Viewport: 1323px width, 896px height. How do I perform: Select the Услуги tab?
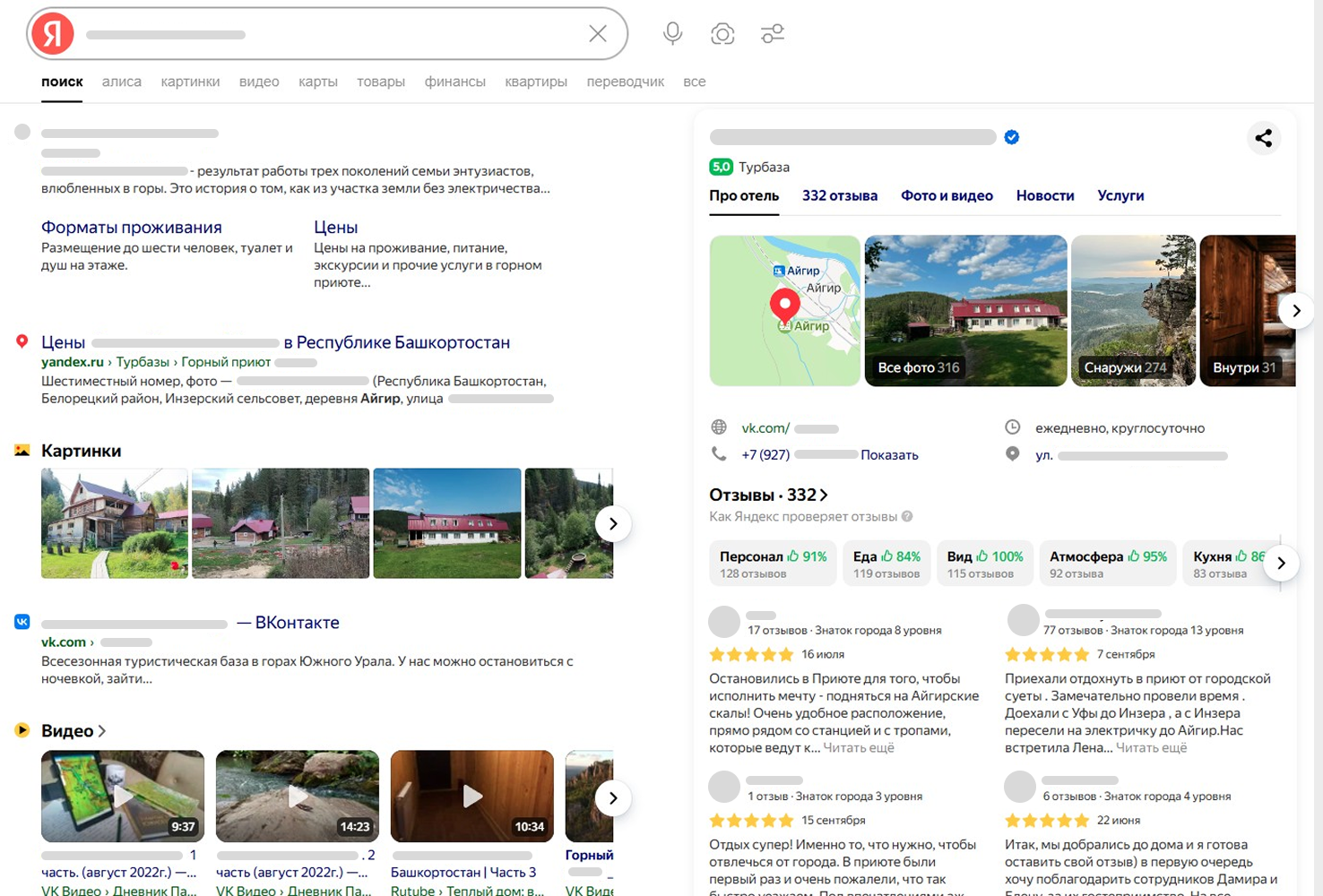coord(1120,195)
